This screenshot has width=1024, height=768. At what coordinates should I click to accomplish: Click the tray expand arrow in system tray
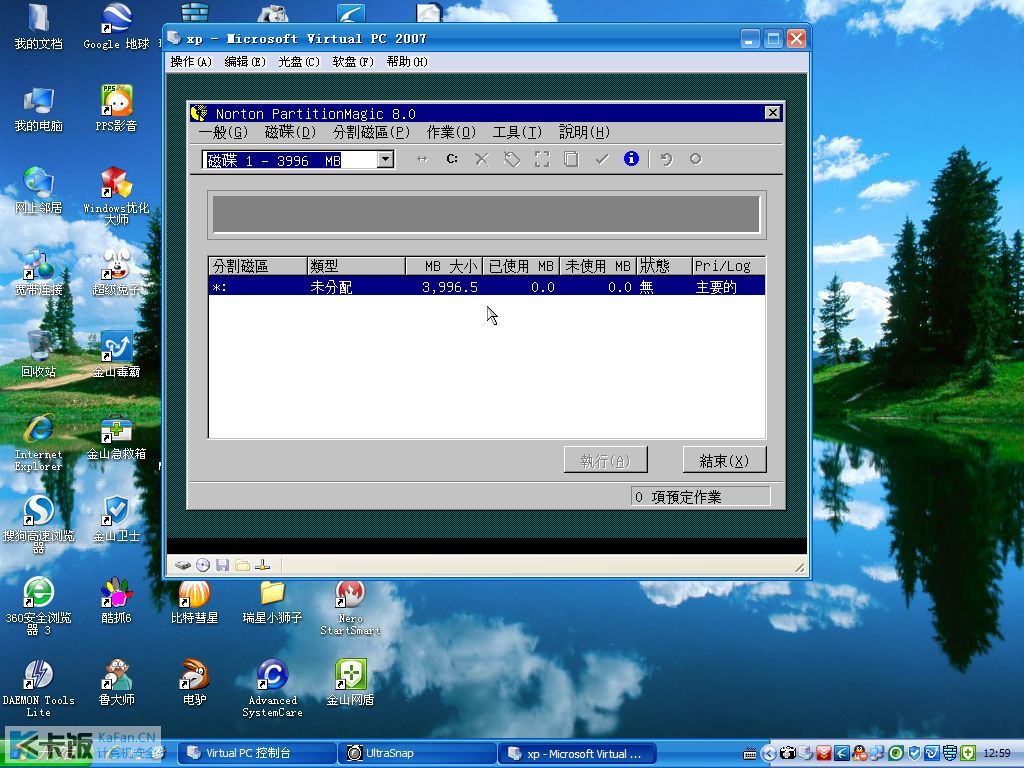(x=769, y=753)
